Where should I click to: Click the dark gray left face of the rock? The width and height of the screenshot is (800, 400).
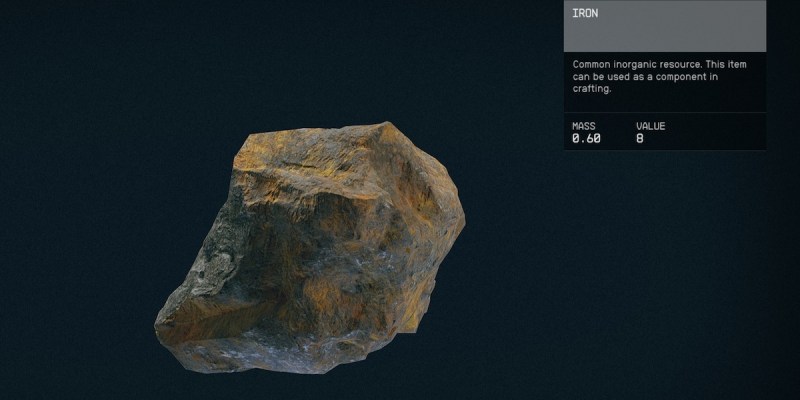pos(215,260)
